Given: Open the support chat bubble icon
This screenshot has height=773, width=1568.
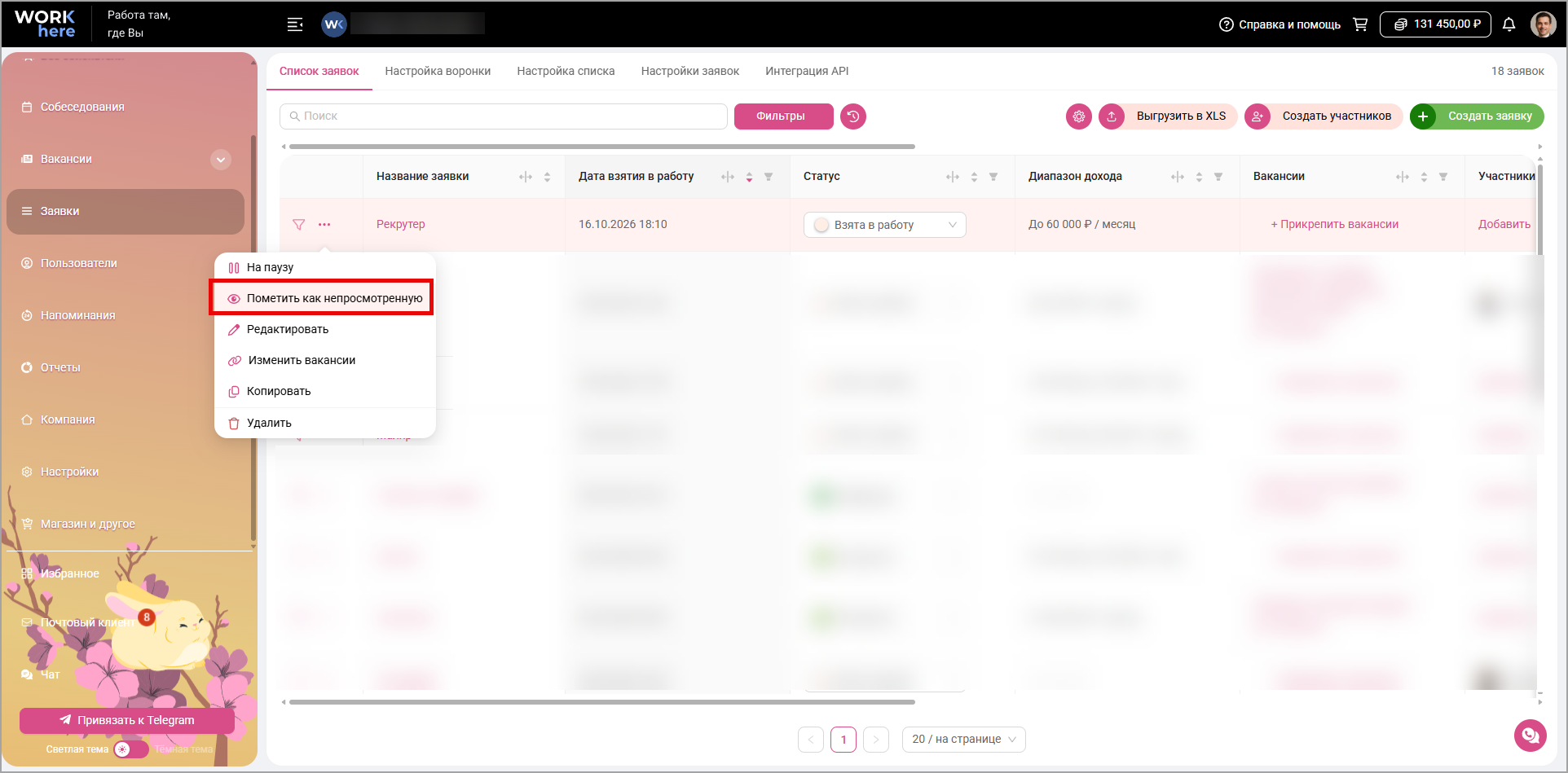Looking at the screenshot, I should pos(1531,736).
